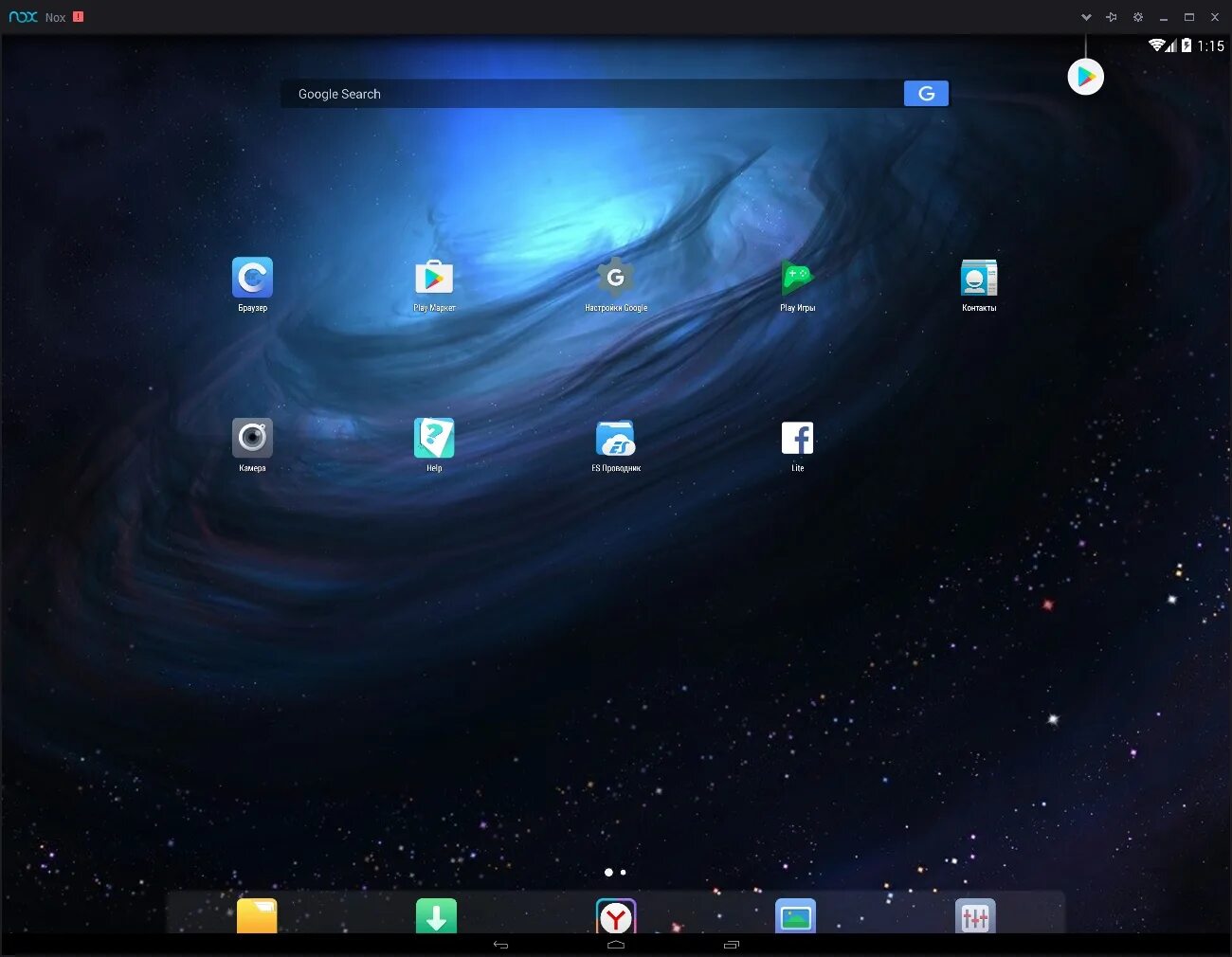
Task: Launch Yandex browser from dock
Action: point(616,915)
